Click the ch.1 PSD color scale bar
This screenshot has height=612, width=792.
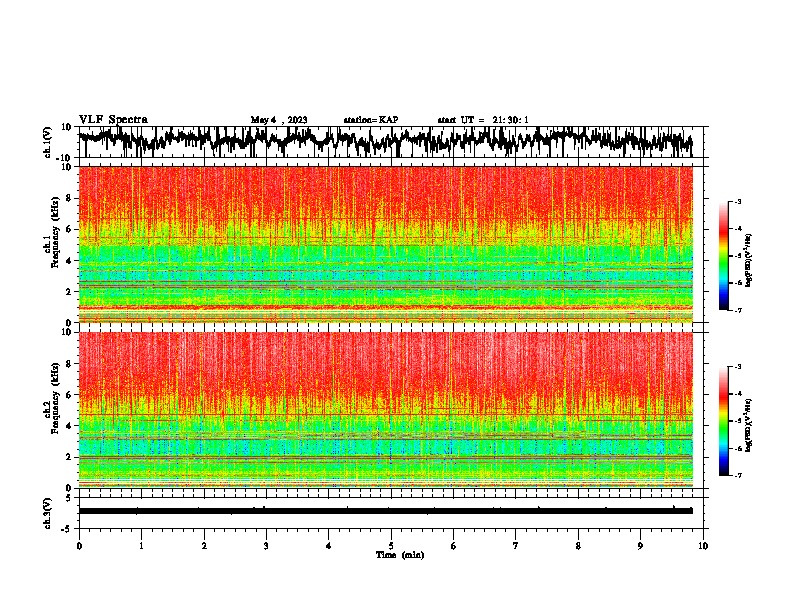point(723,256)
